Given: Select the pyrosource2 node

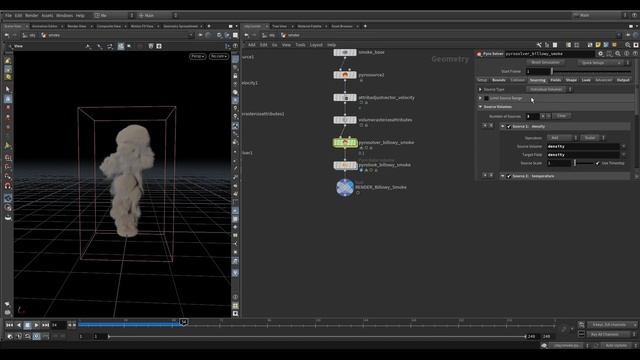Looking at the screenshot, I should (345, 75).
